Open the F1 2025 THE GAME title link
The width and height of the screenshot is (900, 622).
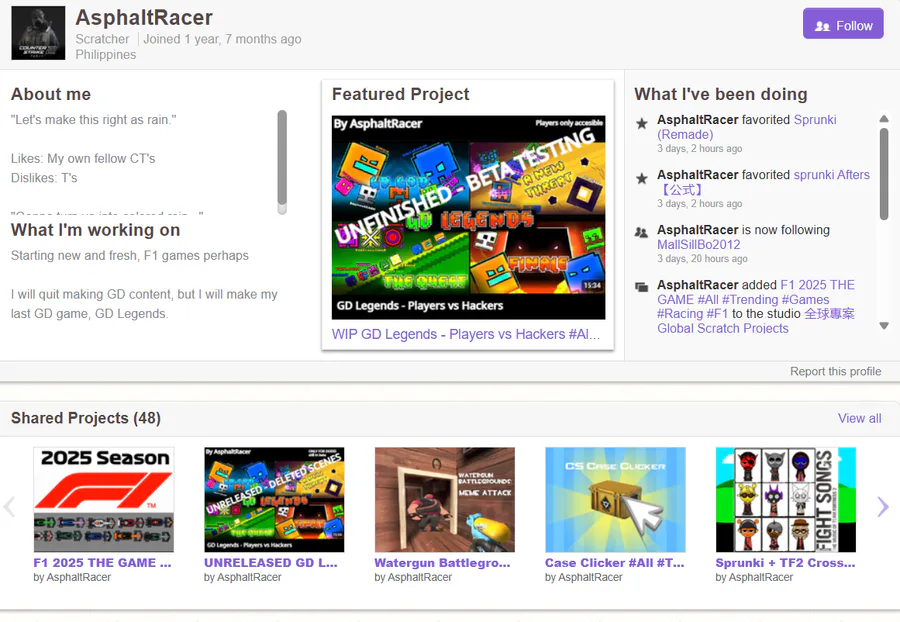pos(102,563)
